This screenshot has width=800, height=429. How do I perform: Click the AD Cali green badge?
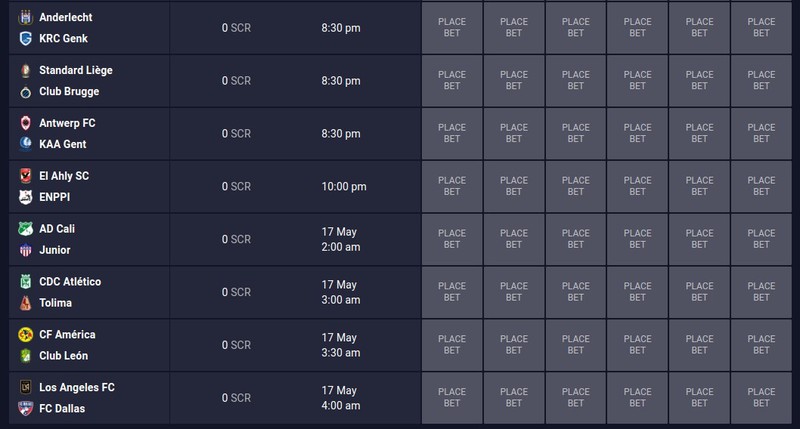point(26,229)
